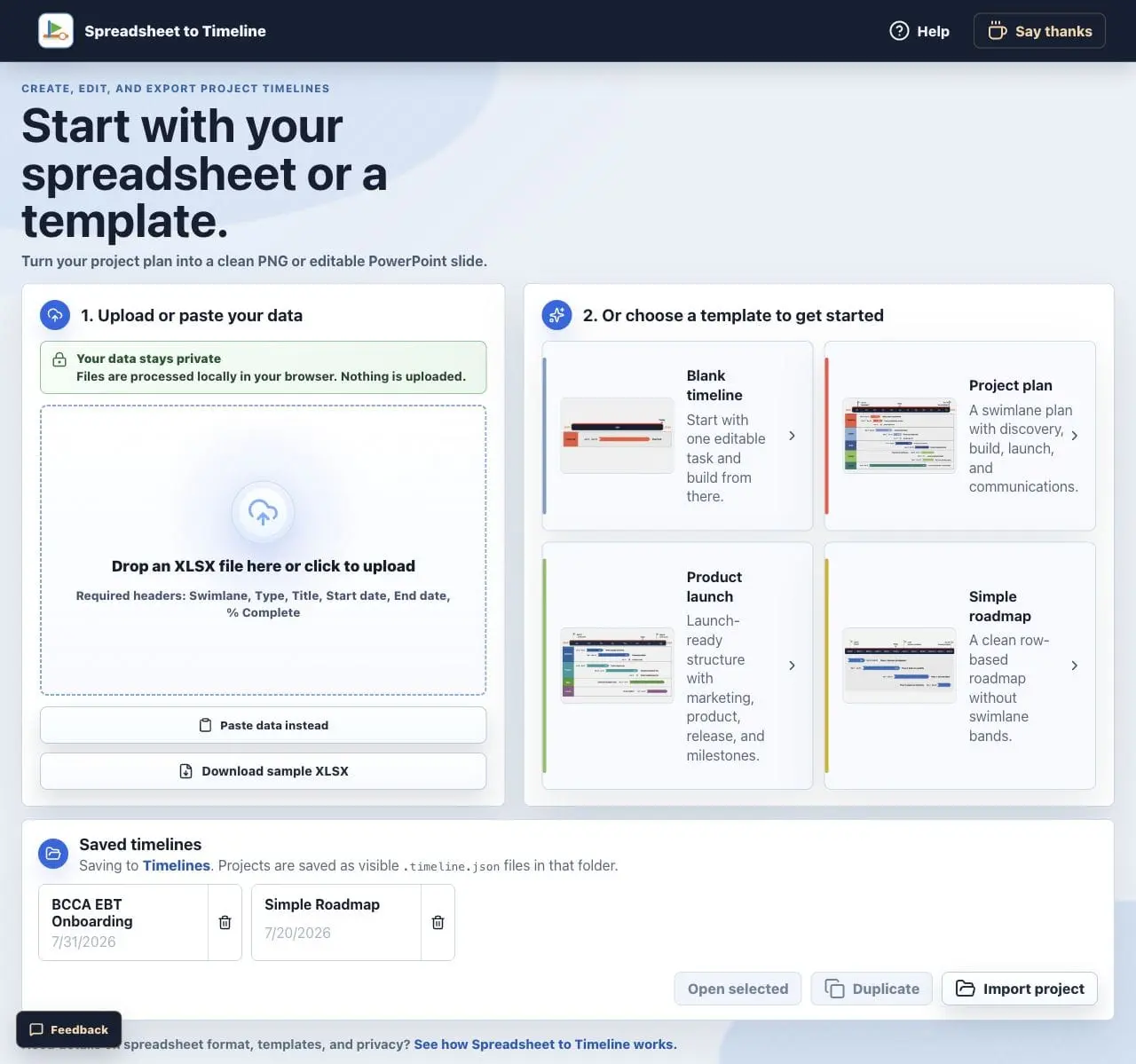Choose Paste data instead
The image size is (1136, 1064).
(x=263, y=725)
